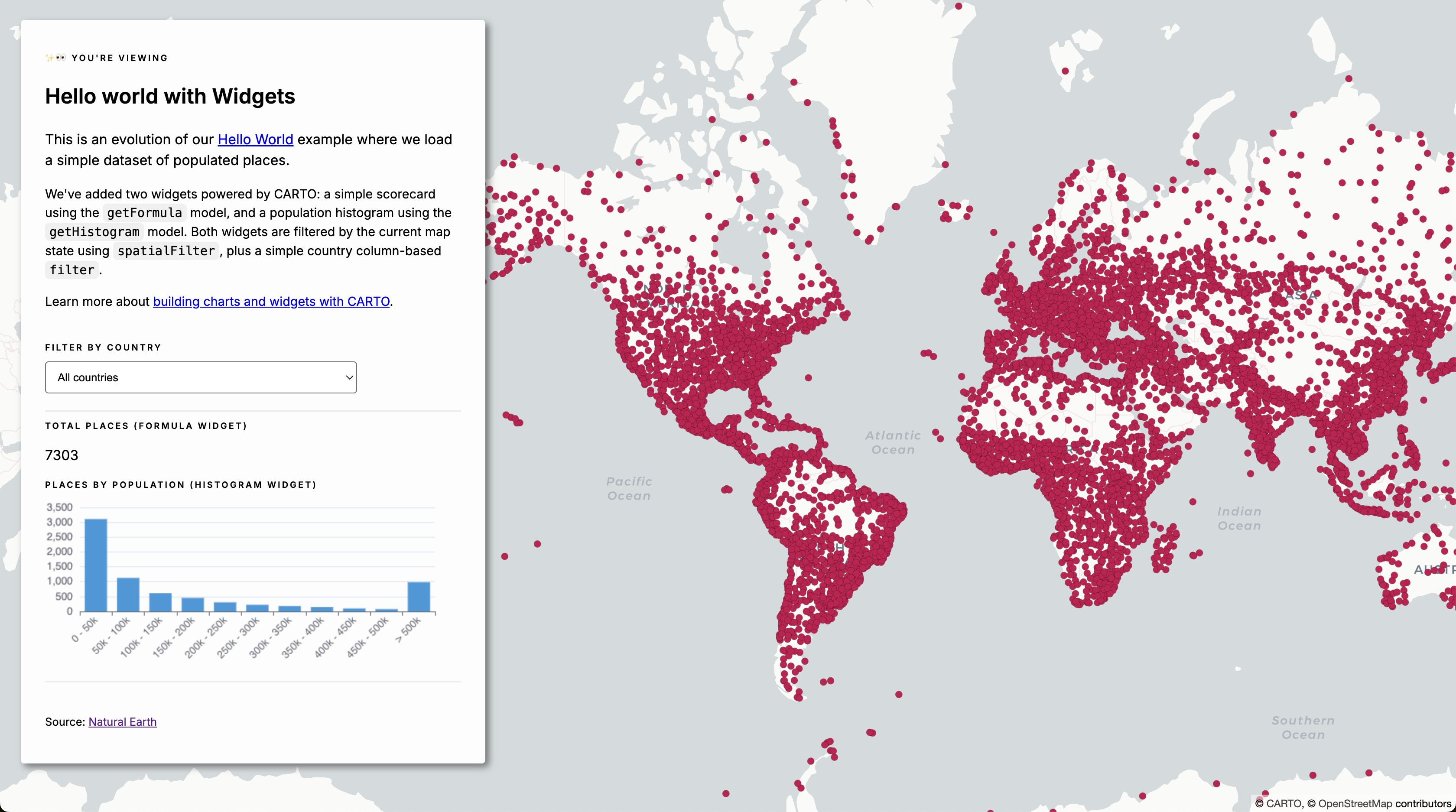Viewport: 1456px width, 812px height.
Task: Click the 200k - 250k histogram bar
Action: (225, 606)
